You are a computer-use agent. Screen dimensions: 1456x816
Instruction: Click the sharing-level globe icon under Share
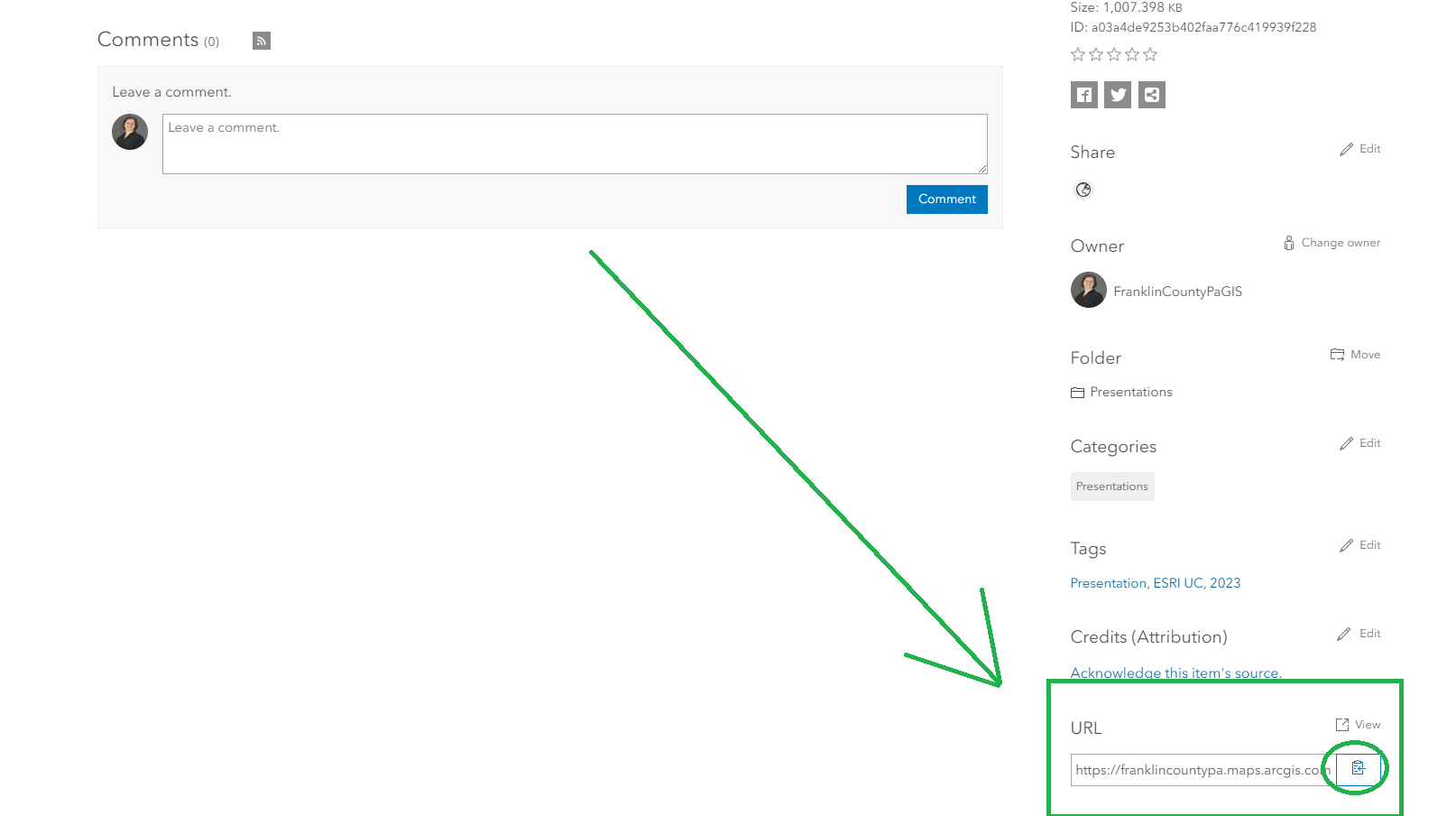pos(1083,190)
